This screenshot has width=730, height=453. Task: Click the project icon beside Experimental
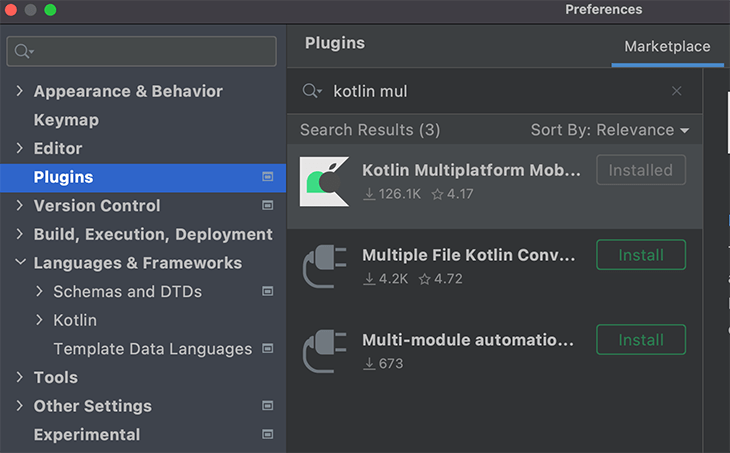coord(268,434)
